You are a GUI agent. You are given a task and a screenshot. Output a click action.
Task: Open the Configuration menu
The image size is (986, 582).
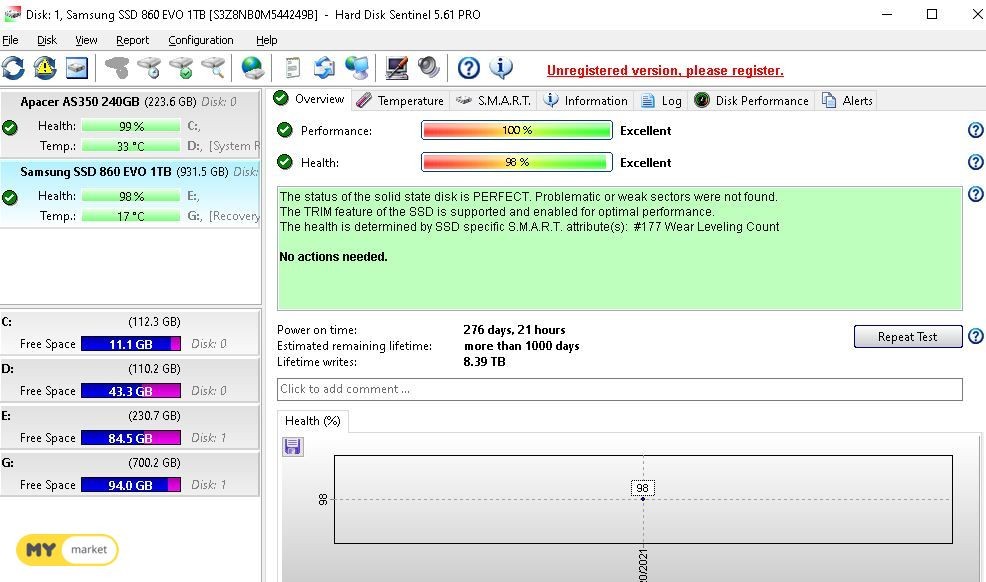(x=201, y=40)
